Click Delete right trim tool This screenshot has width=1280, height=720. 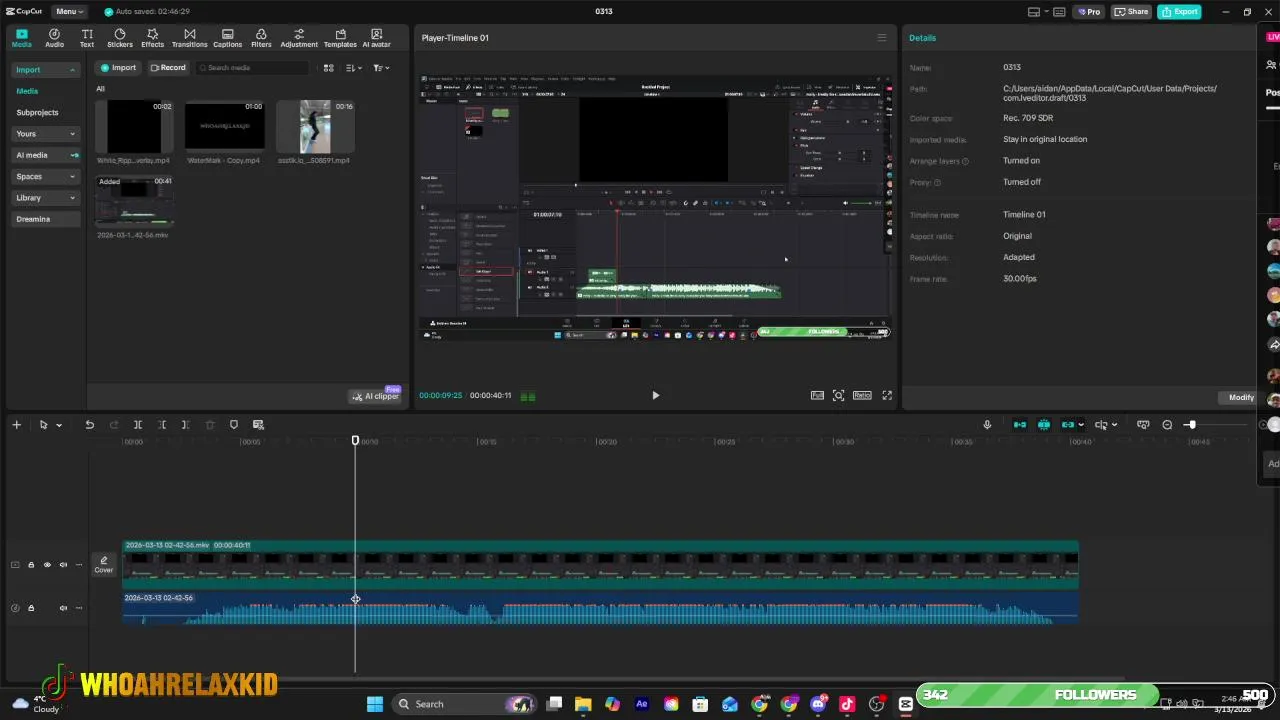(185, 425)
